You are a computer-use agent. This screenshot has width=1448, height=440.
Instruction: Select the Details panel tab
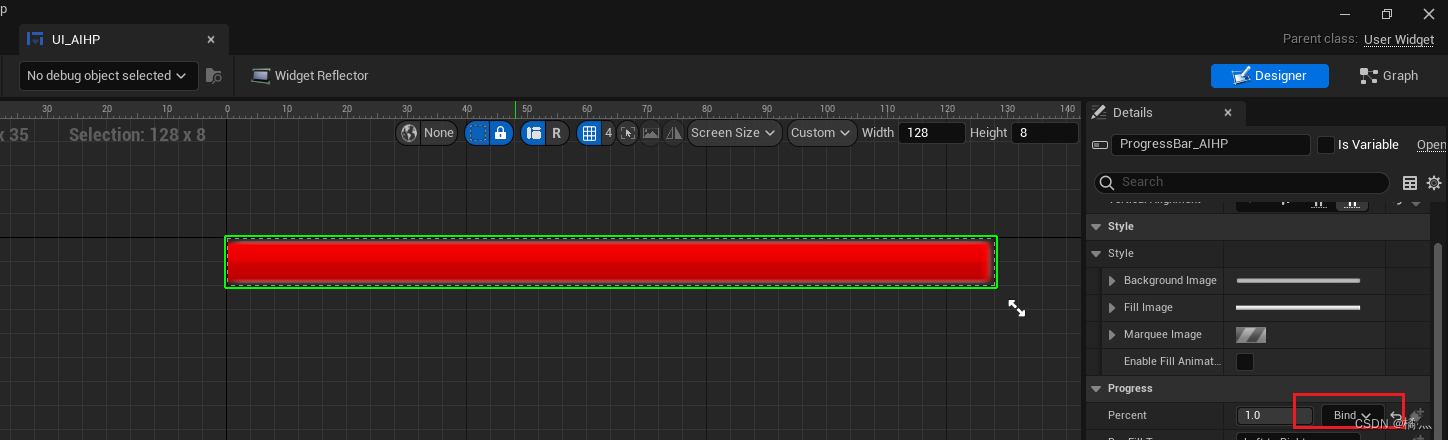point(1165,112)
